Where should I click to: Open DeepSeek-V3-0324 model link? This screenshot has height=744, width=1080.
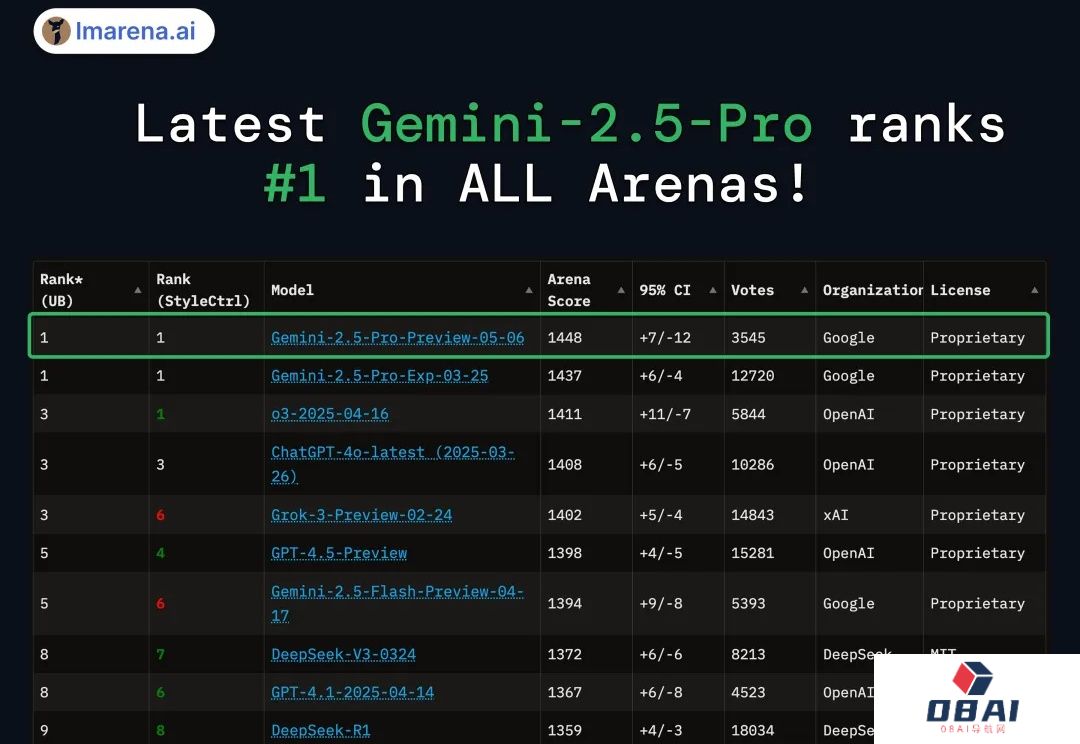tap(343, 654)
